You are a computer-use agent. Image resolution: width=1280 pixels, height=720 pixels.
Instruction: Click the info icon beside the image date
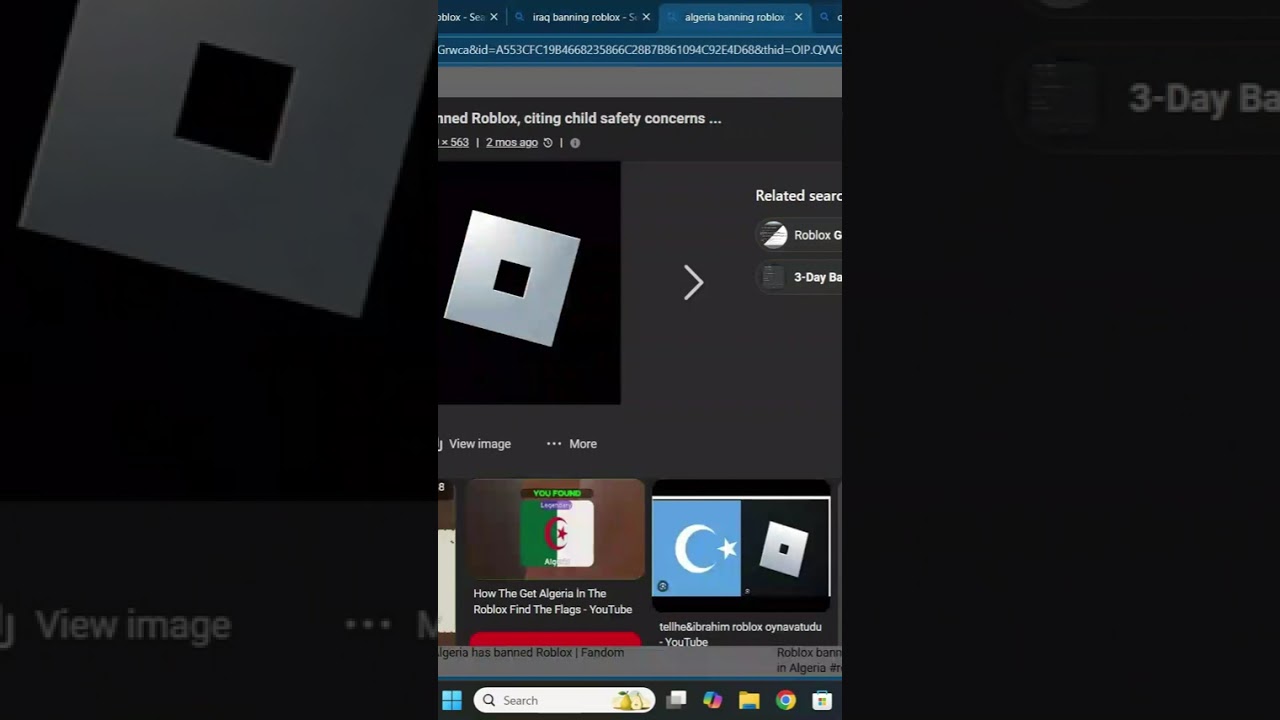tap(574, 143)
